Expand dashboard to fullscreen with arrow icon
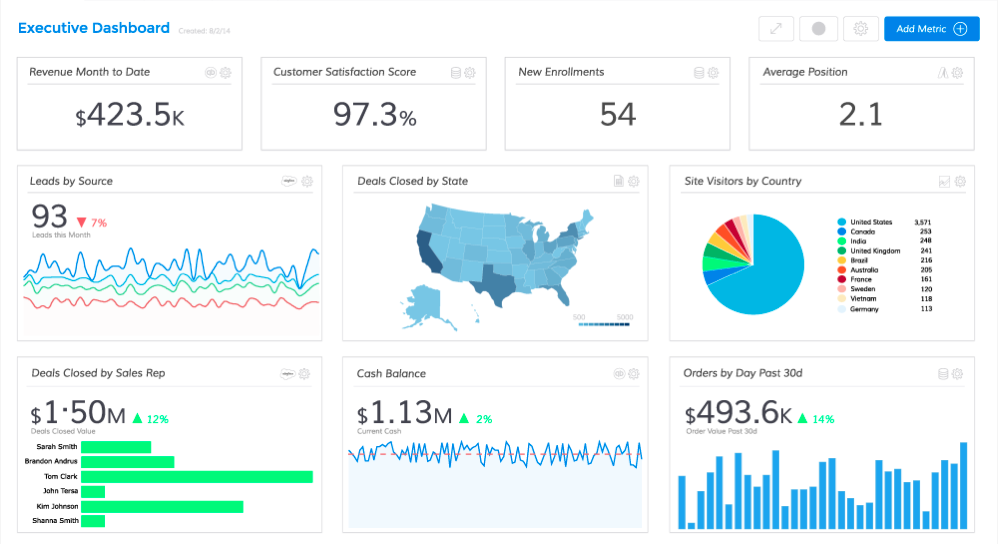The width and height of the screenshot is (999, 544). (777, 29)
